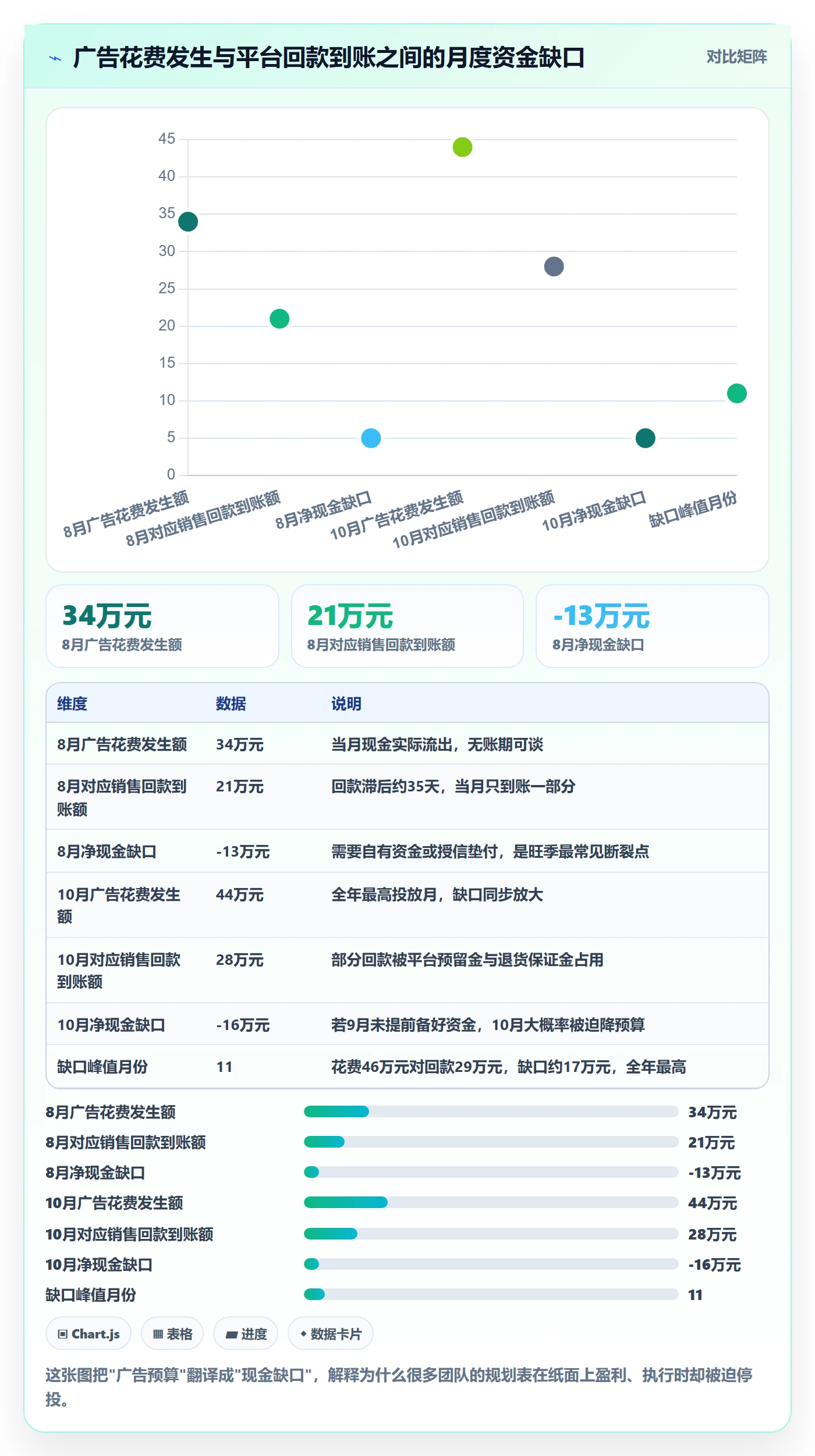Viewport: 815px width, 1456px height.
Task: Click the 进度 tag chip
Action: [x=246, y=1334]
